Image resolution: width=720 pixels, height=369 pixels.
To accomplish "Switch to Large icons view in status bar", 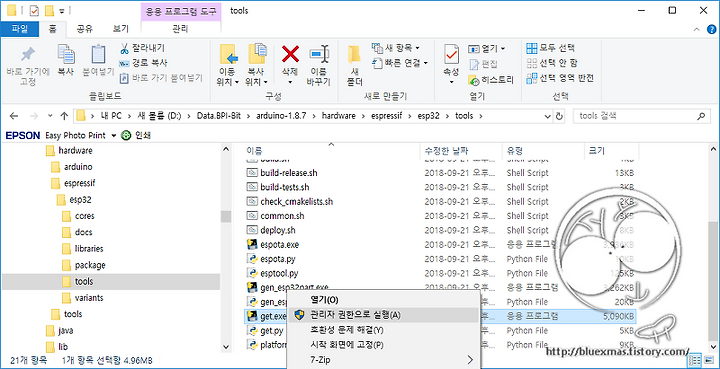I will [x=709, y=360].
